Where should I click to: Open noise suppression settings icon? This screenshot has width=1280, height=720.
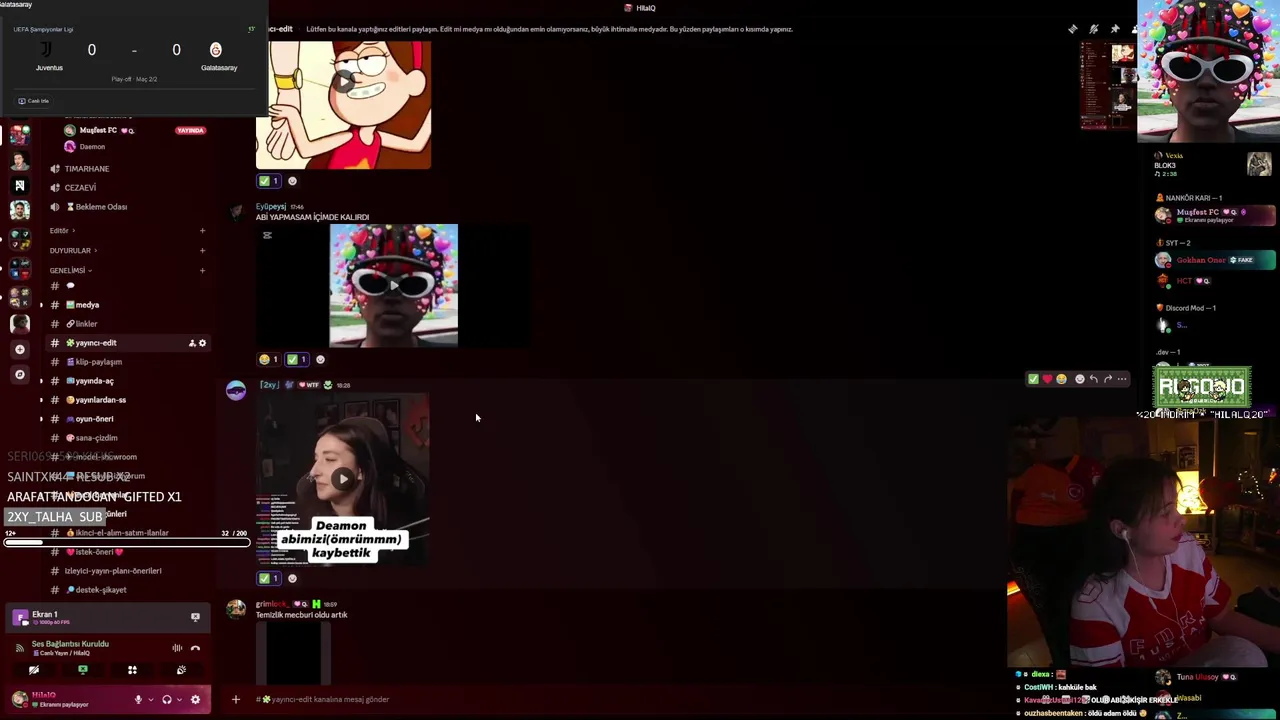point(177,648)
